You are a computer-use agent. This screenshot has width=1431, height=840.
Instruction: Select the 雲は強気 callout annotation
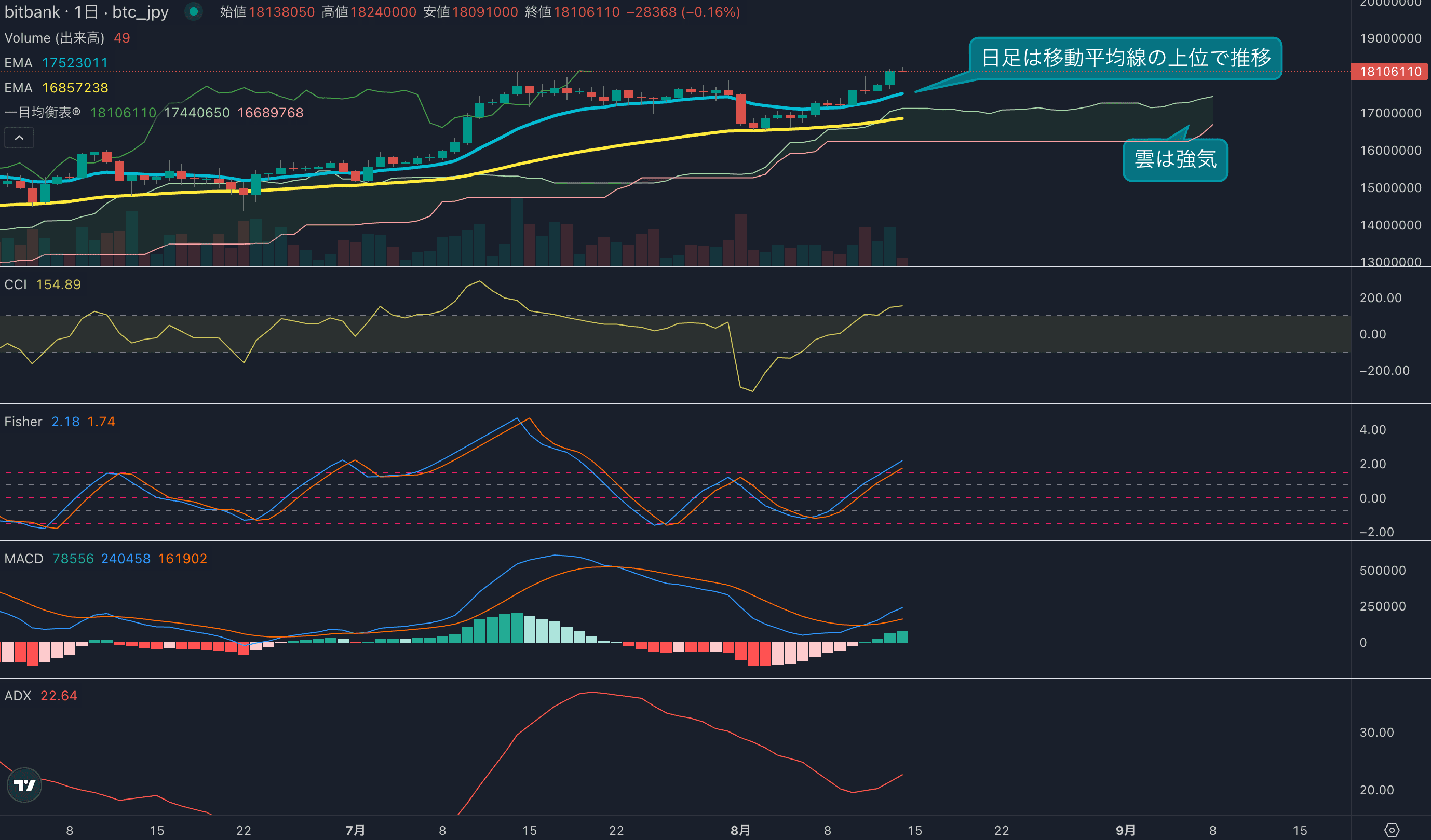pos(1175,159)
